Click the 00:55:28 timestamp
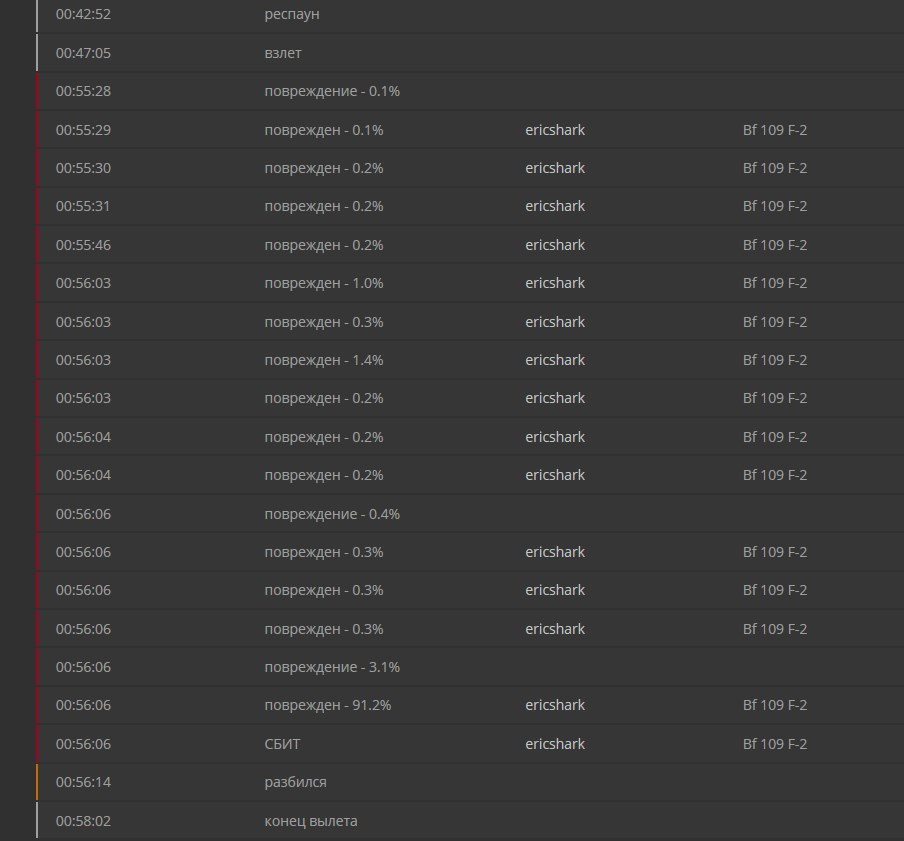904x841 pixels. (x=83, y=91)
